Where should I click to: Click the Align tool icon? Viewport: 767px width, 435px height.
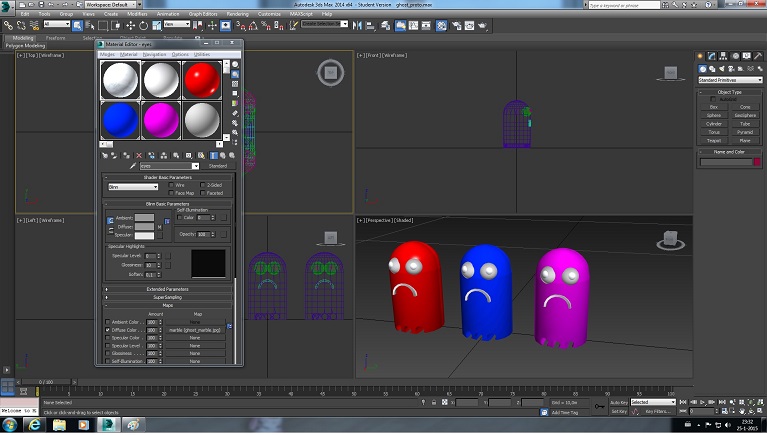click(x=370, y=25)
